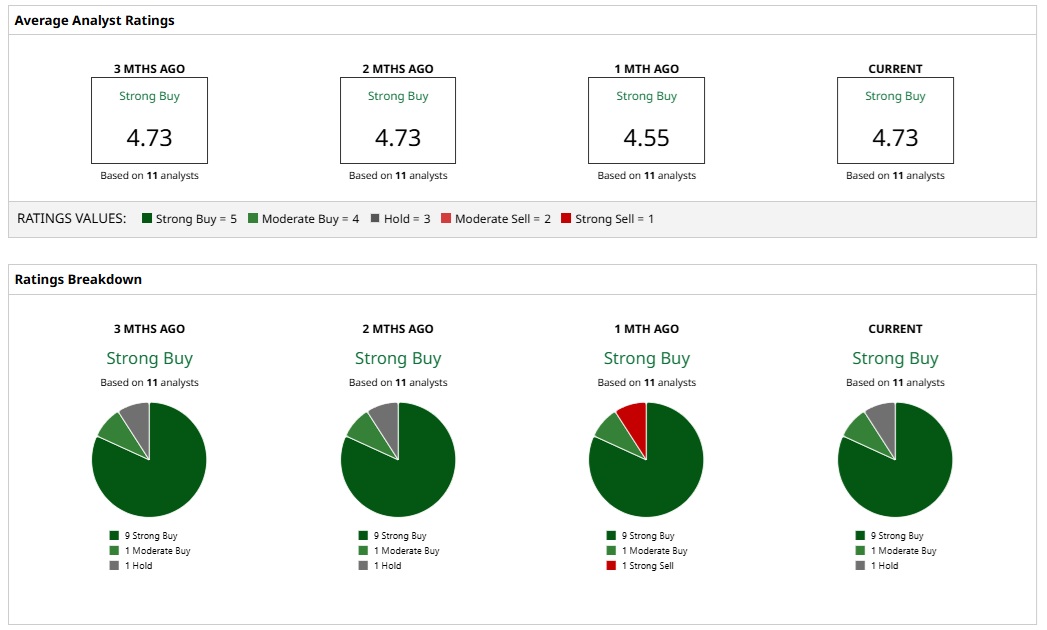Click the Strong Buy = 5 legend swatch
Screen dimensions: 1047x630
point(147,218)
